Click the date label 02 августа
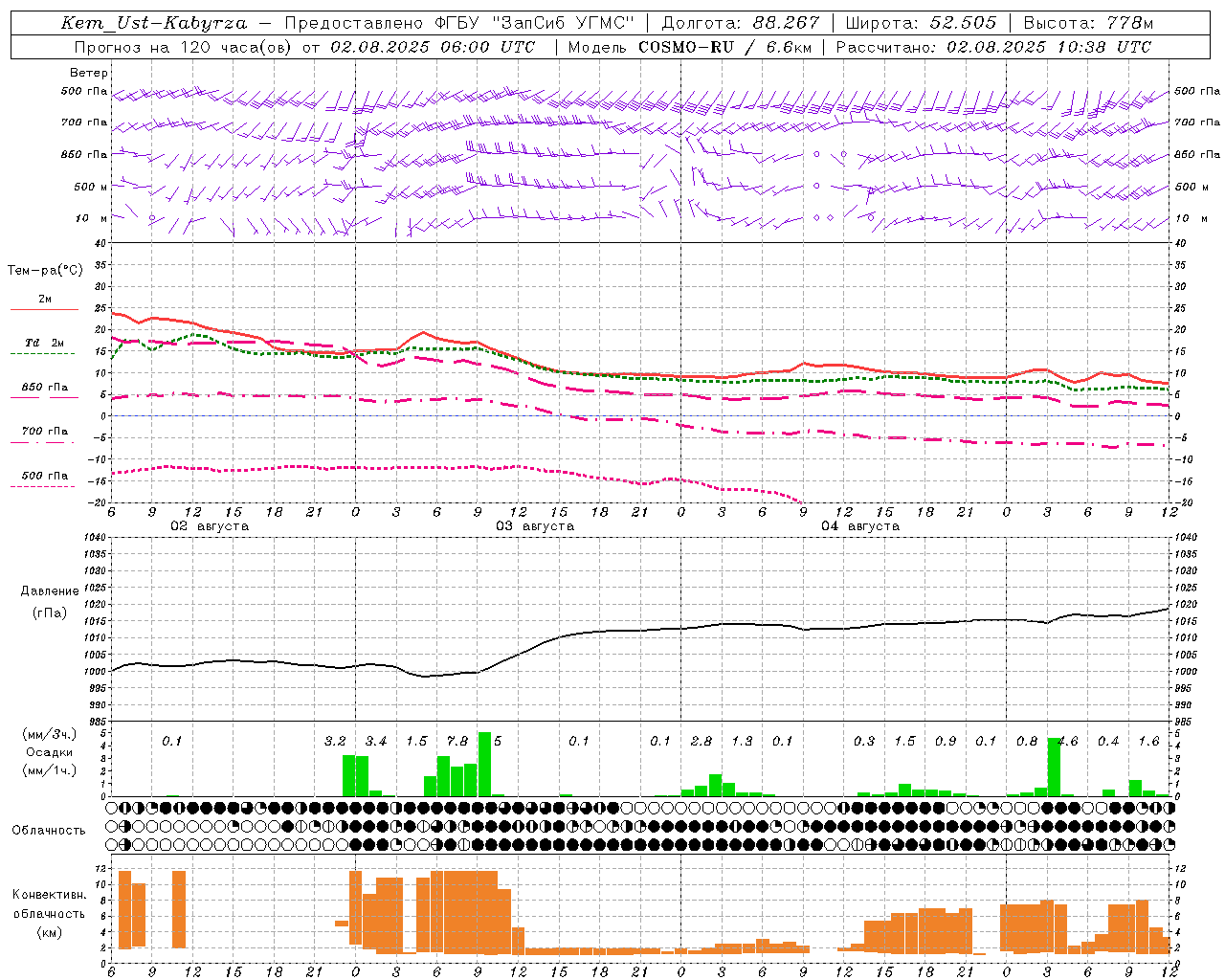 [x=210, y=526]
